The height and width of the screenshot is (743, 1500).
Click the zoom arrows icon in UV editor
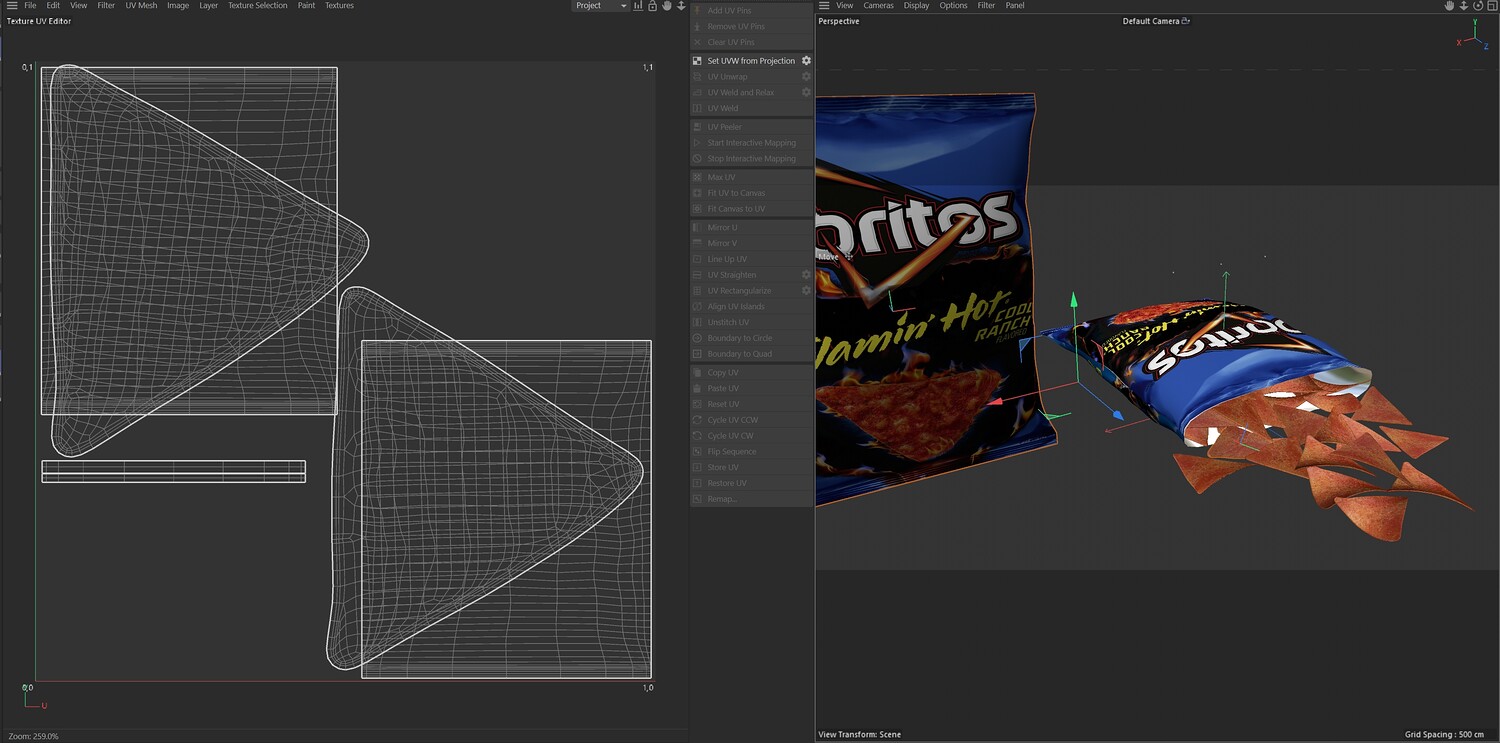pos(681,6)
